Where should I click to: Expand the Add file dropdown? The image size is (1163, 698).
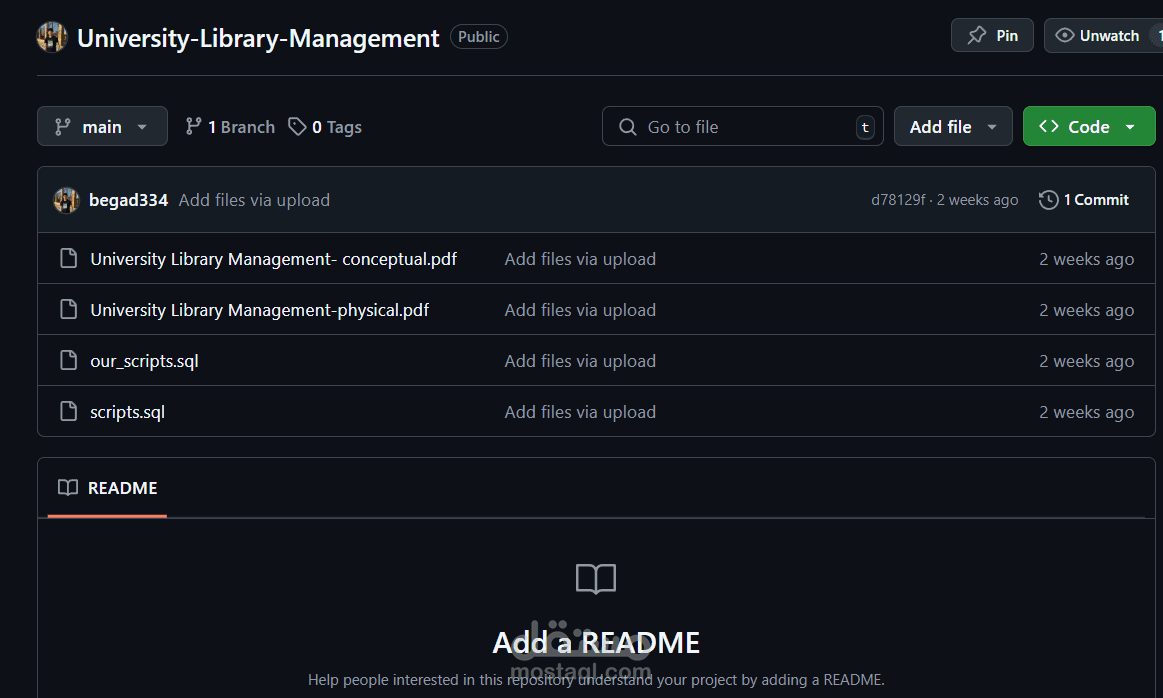pyautogui.click(x=953, y=127)
